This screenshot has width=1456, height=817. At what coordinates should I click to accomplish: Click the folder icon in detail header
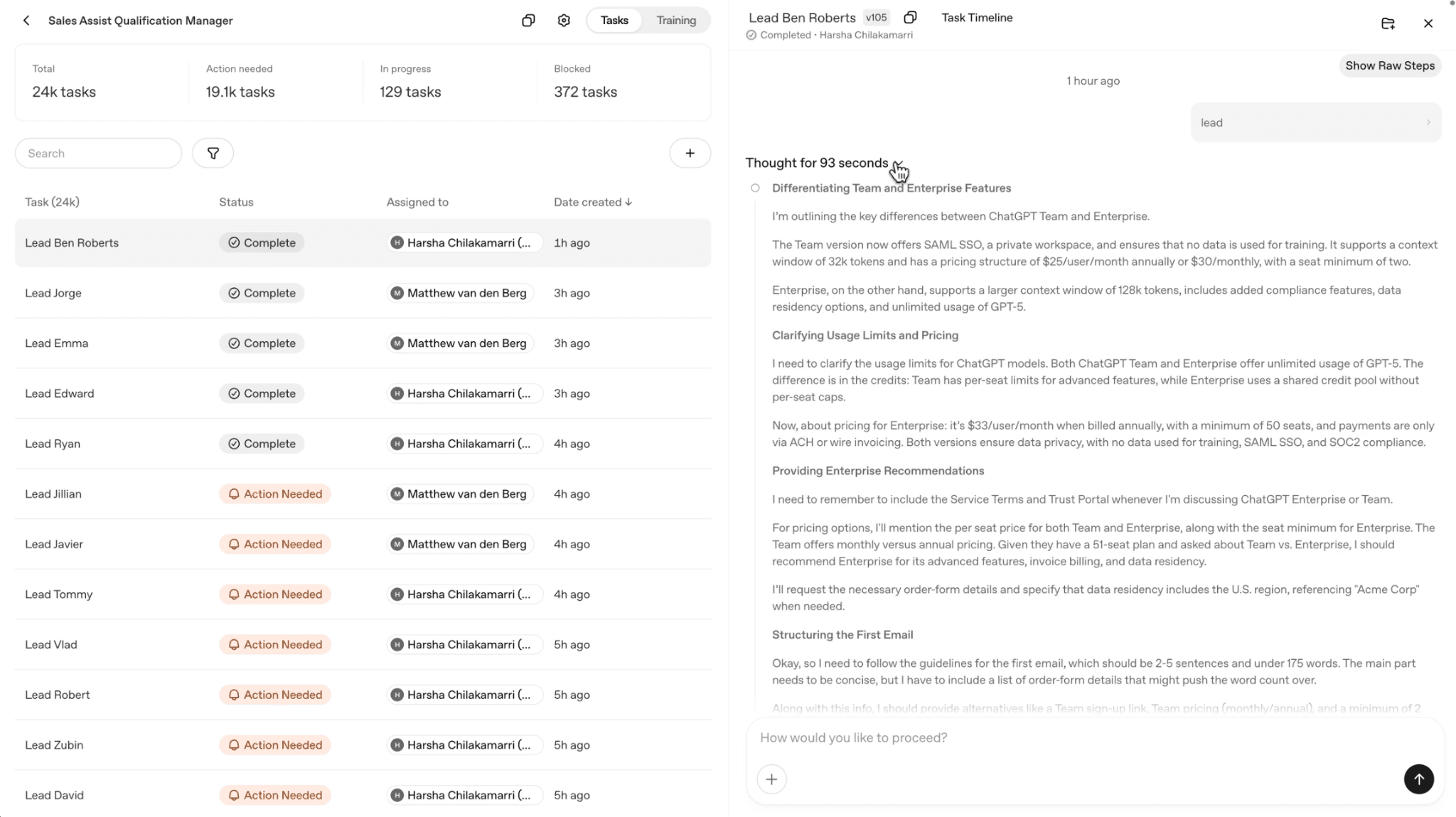[1388, 23]
